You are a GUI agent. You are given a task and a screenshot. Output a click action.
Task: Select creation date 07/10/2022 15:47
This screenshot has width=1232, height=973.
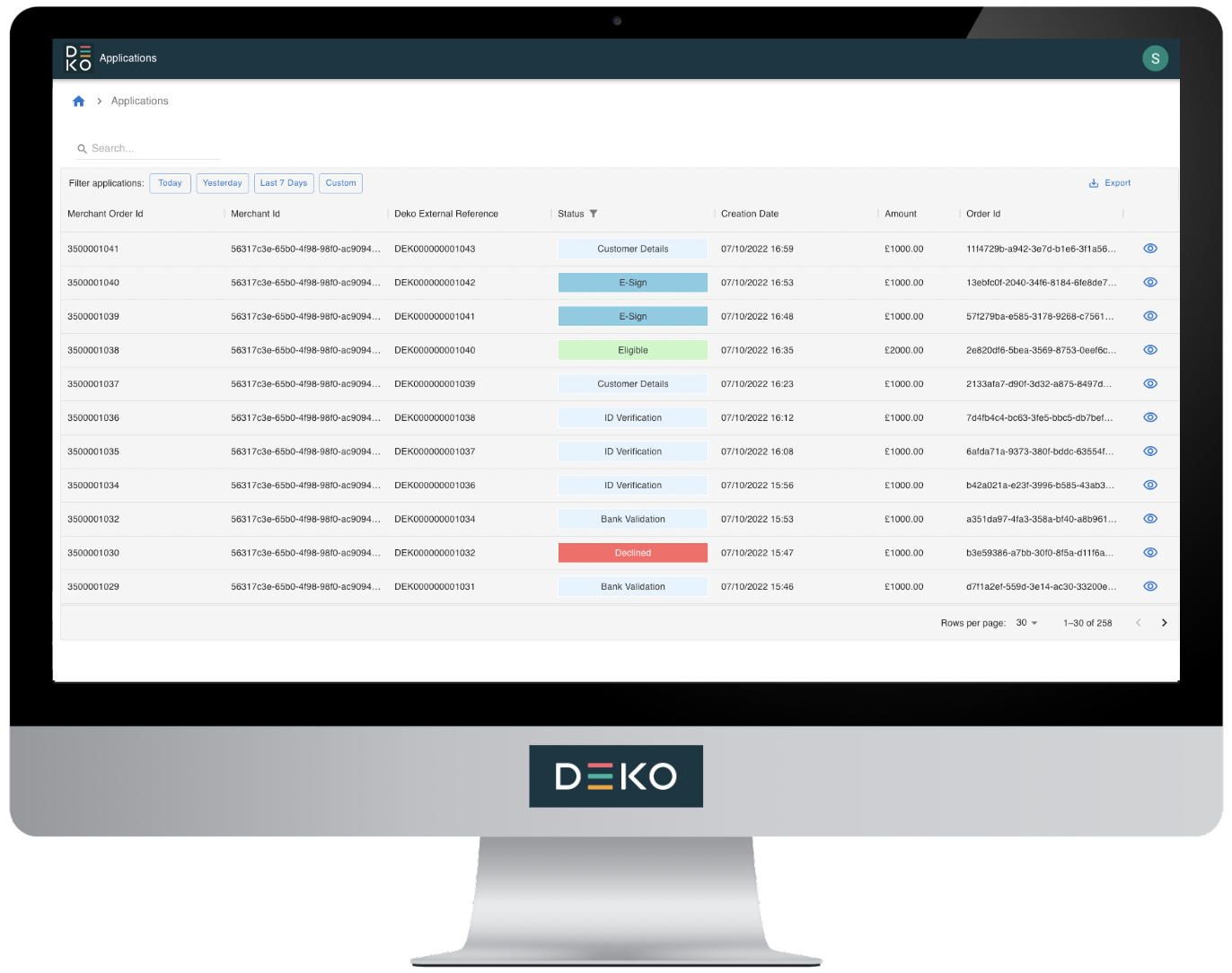pos(757,553)
